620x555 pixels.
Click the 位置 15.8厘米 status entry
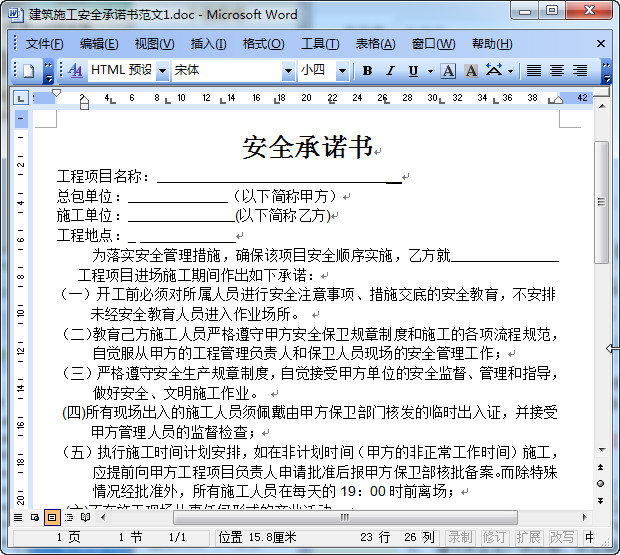point(257,537)
